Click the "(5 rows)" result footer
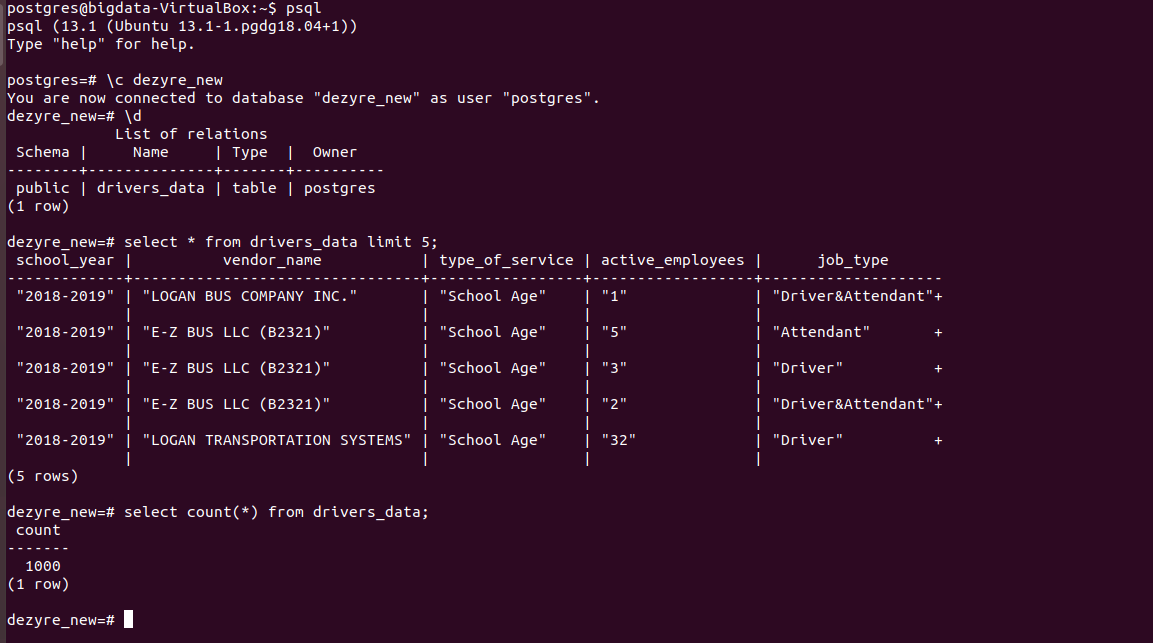 [x=43, y=476]
